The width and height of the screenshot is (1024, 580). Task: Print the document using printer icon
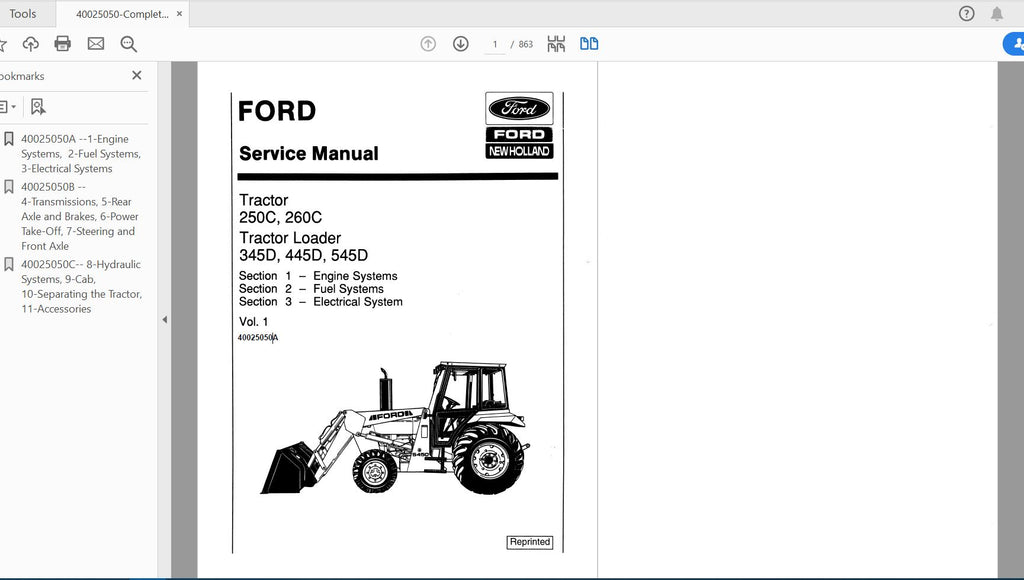point(63,44)
